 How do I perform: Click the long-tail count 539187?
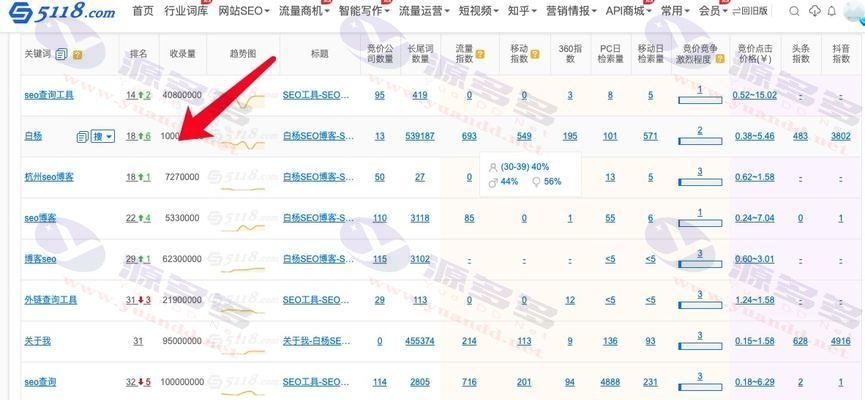click(420, 136)
